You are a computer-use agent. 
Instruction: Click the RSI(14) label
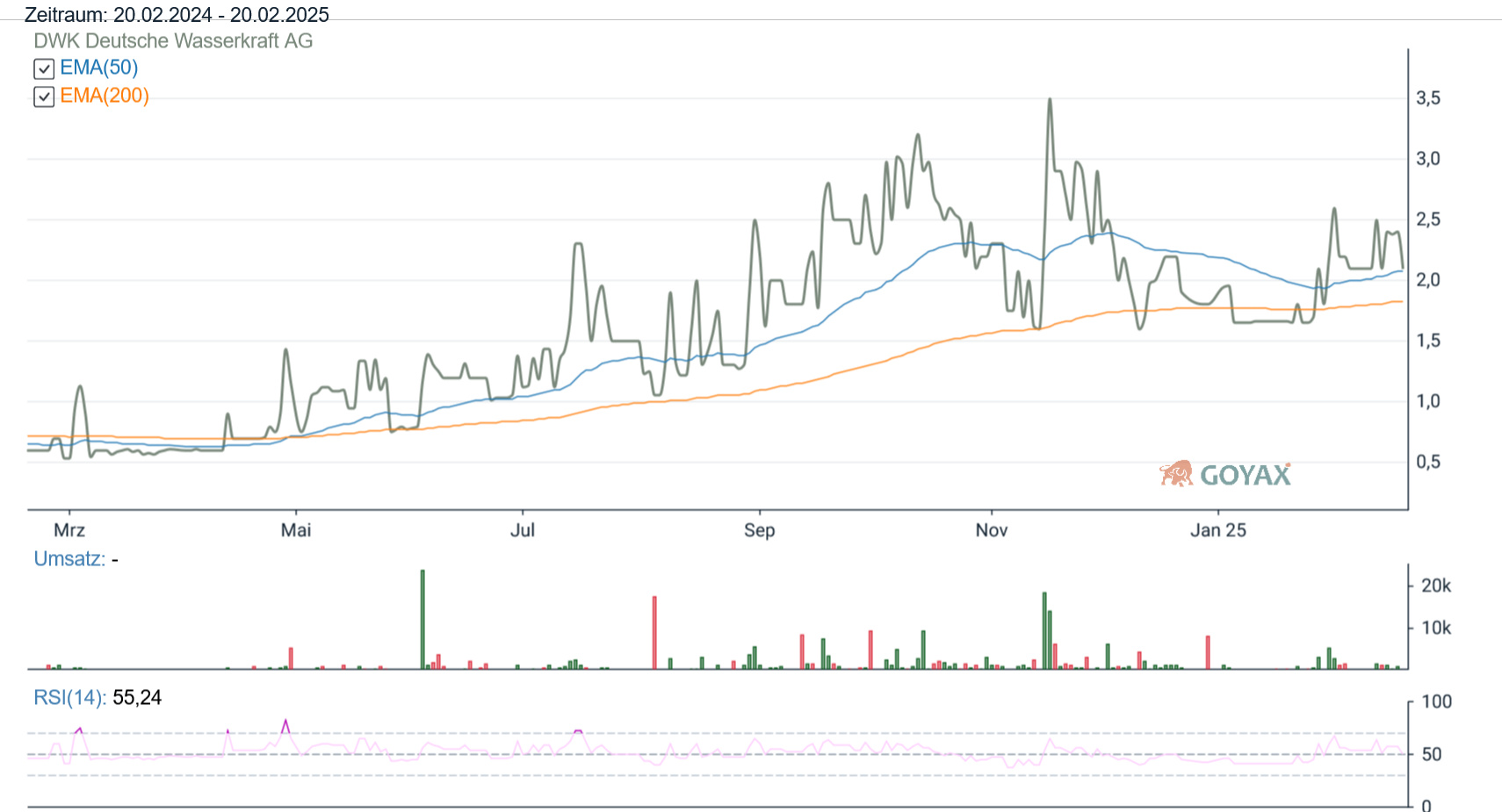[70, 698]
